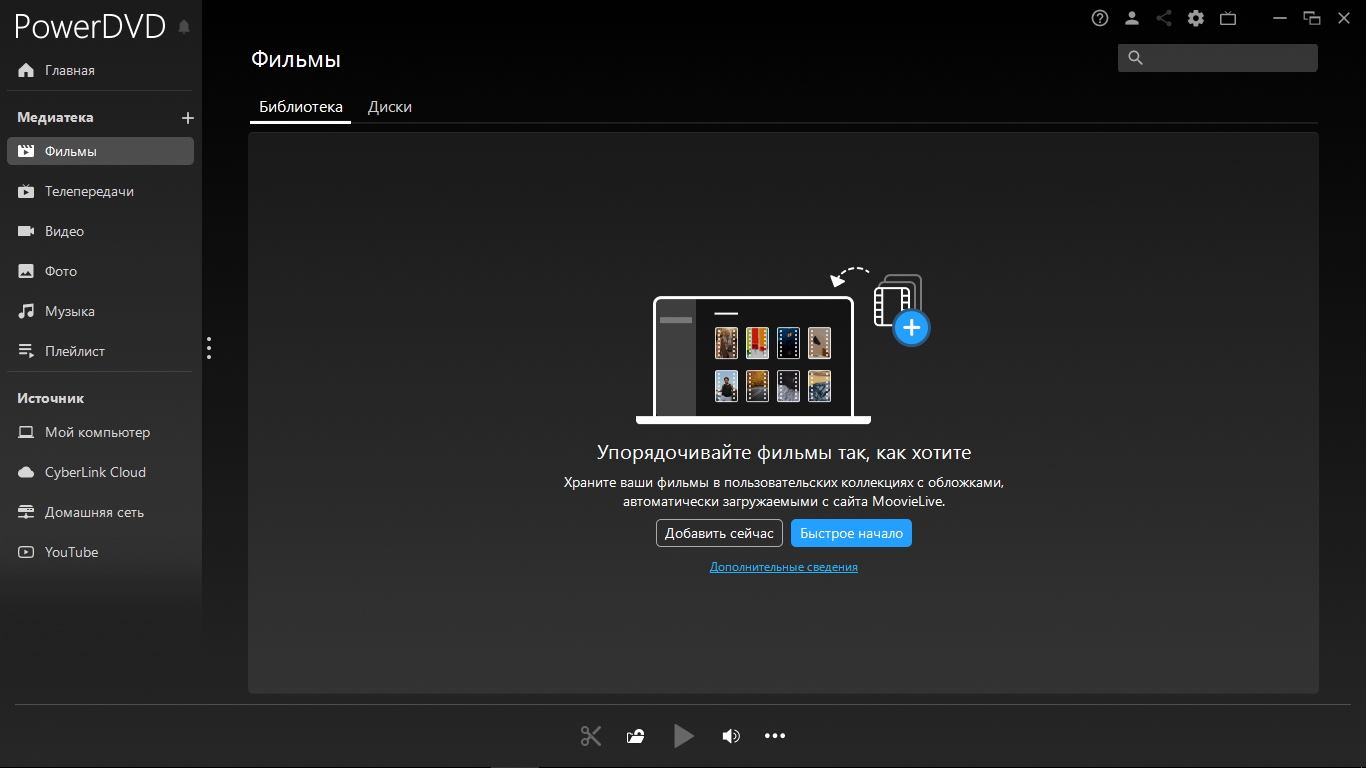Add to library with Медиатека plus icon
Viewport: 1366px width, 768px height.
(187, 118)
